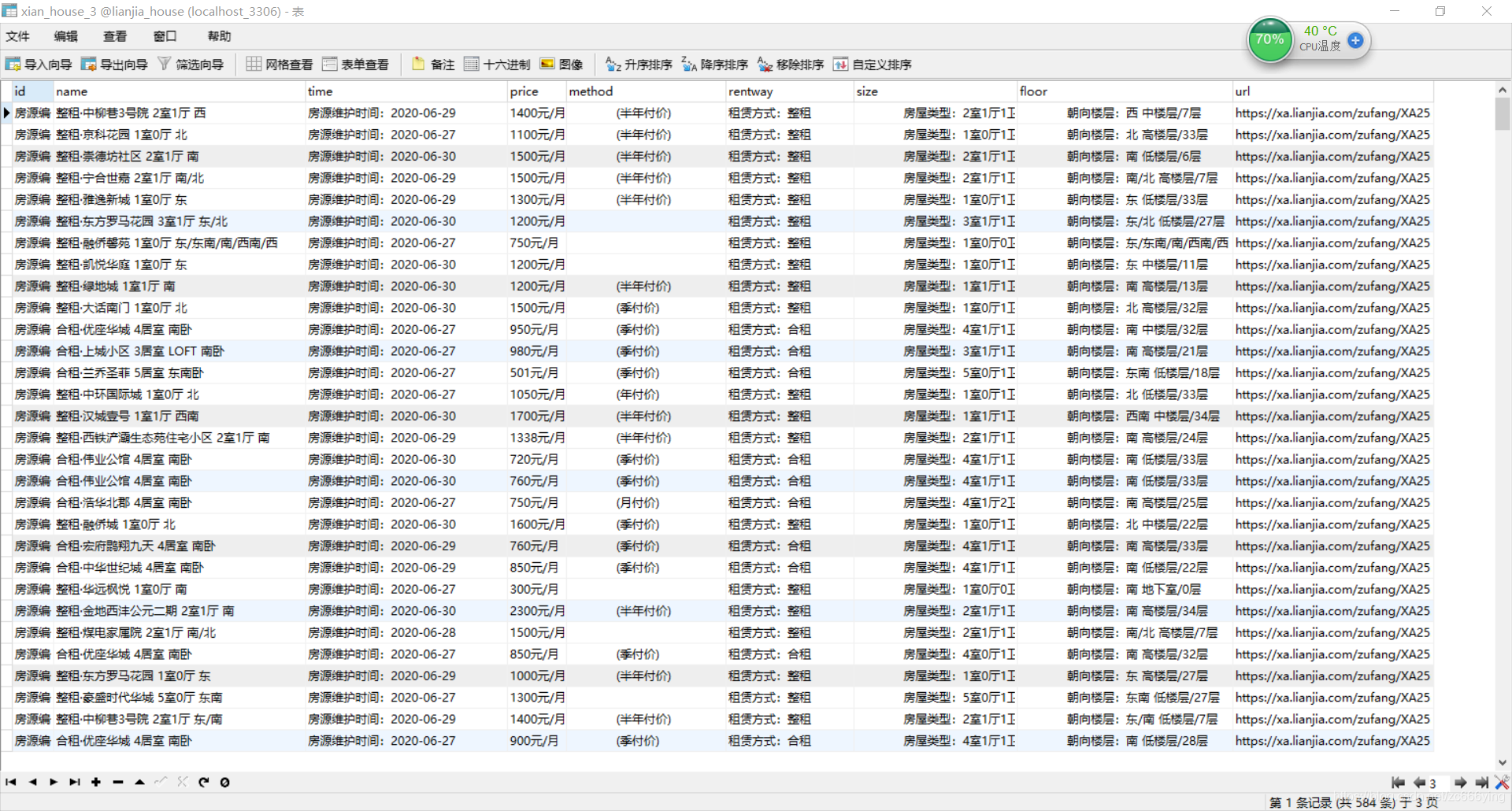Click the 备注 memo toolbar button
Screen dimensions: 1512x811
433,65
